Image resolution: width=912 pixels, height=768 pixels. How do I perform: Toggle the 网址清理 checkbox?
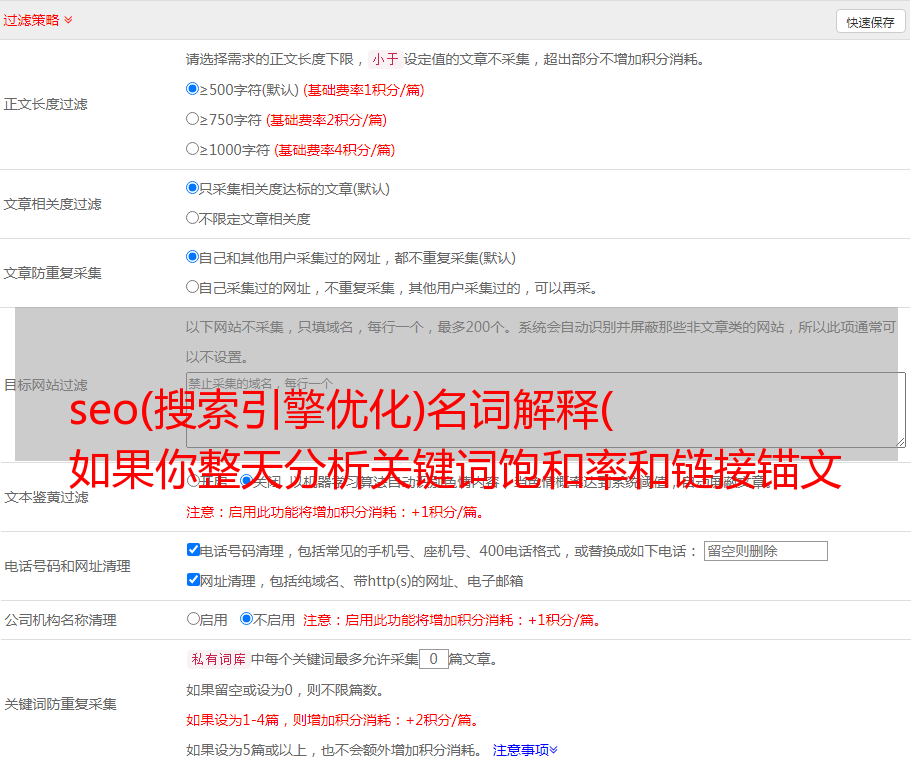pyautogui.click(x=194, y=579)
